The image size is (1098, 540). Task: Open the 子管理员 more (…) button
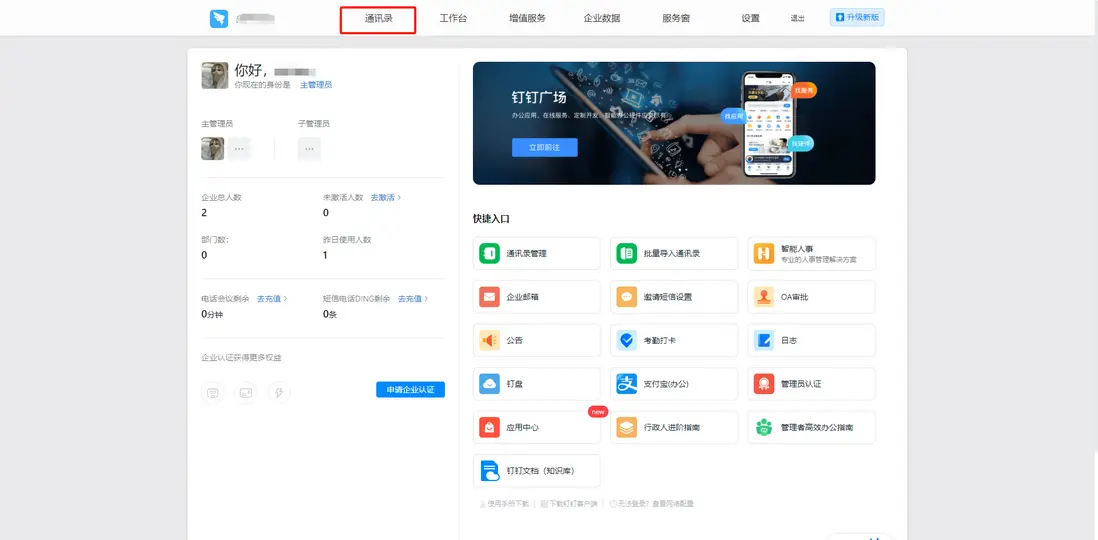(x=309, y=148)
